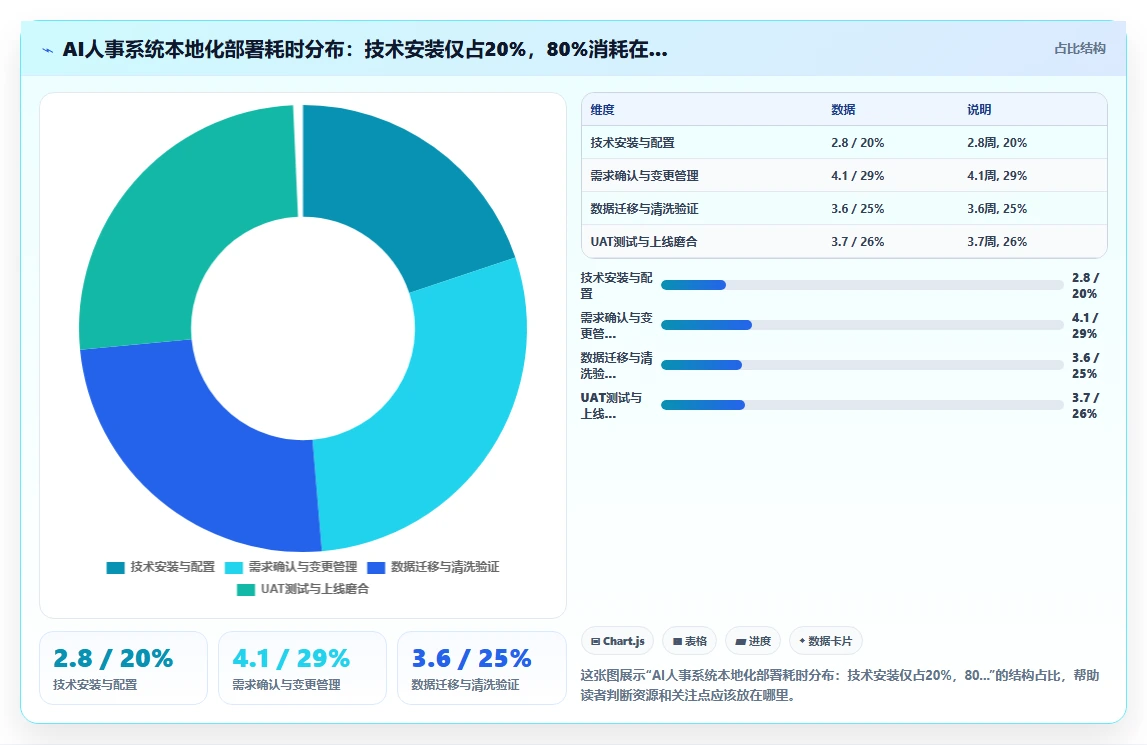Click the description paragraph below tags
1147x745 pixels.
pyautogui.click(x=840, y=685)
